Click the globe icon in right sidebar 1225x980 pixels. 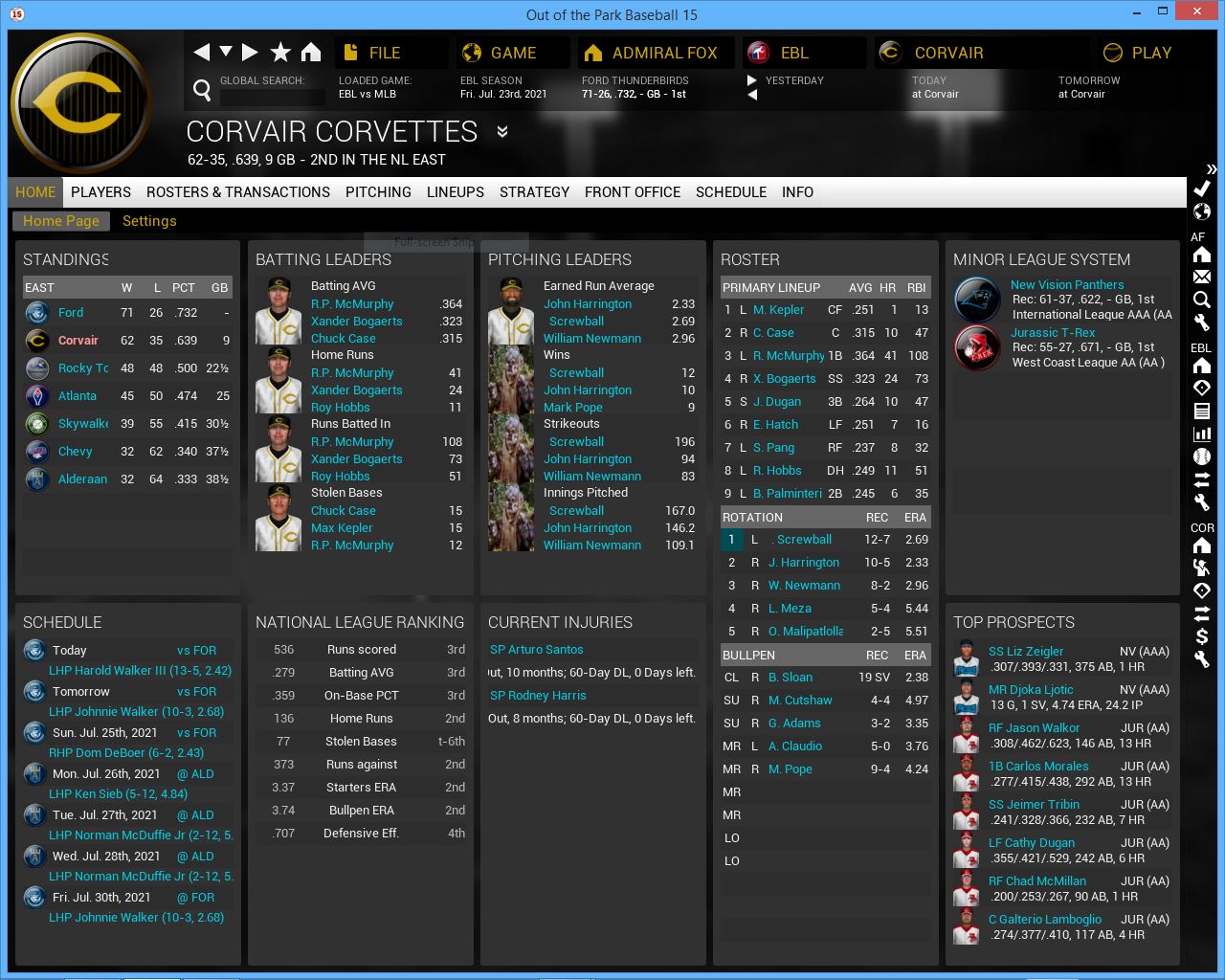tap(1202, 212)
